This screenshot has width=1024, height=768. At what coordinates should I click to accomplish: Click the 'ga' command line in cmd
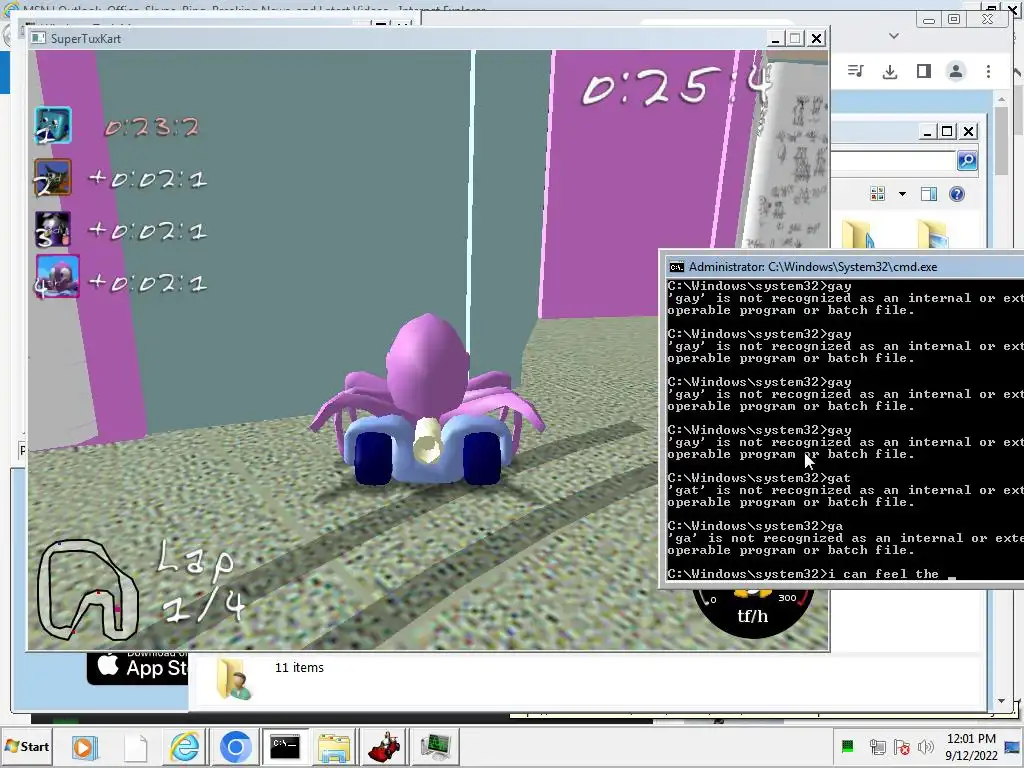(x=755, y=526)
